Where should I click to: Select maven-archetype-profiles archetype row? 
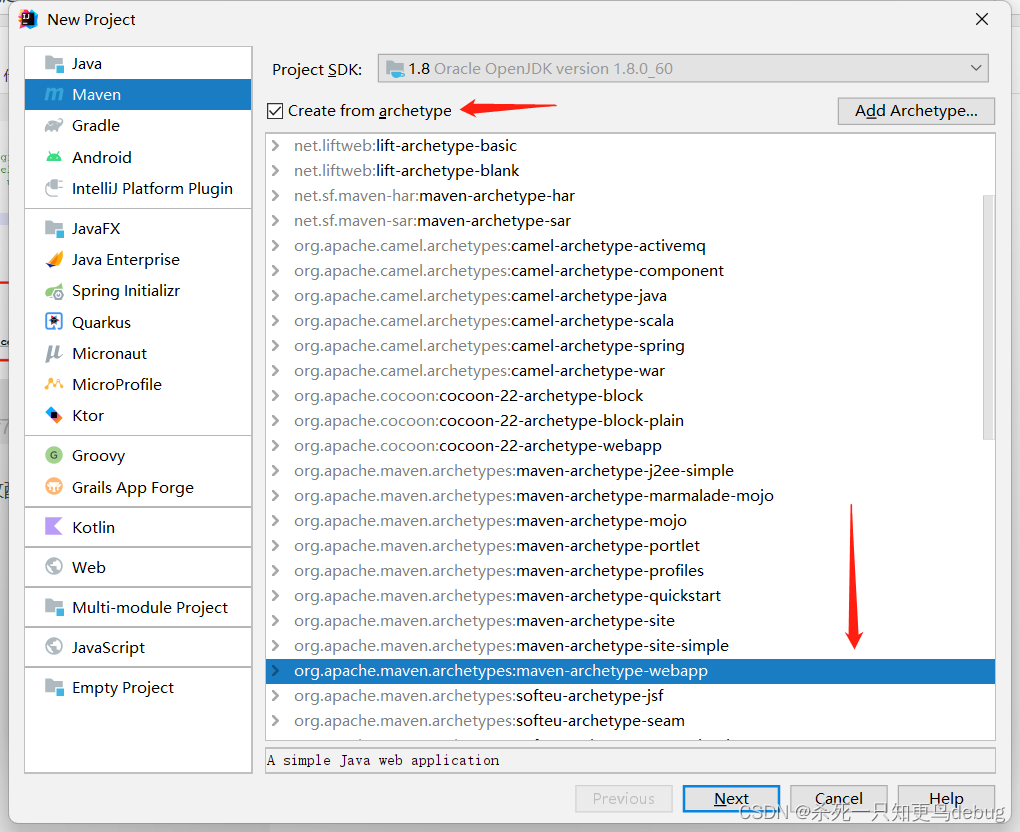point(630,571)
